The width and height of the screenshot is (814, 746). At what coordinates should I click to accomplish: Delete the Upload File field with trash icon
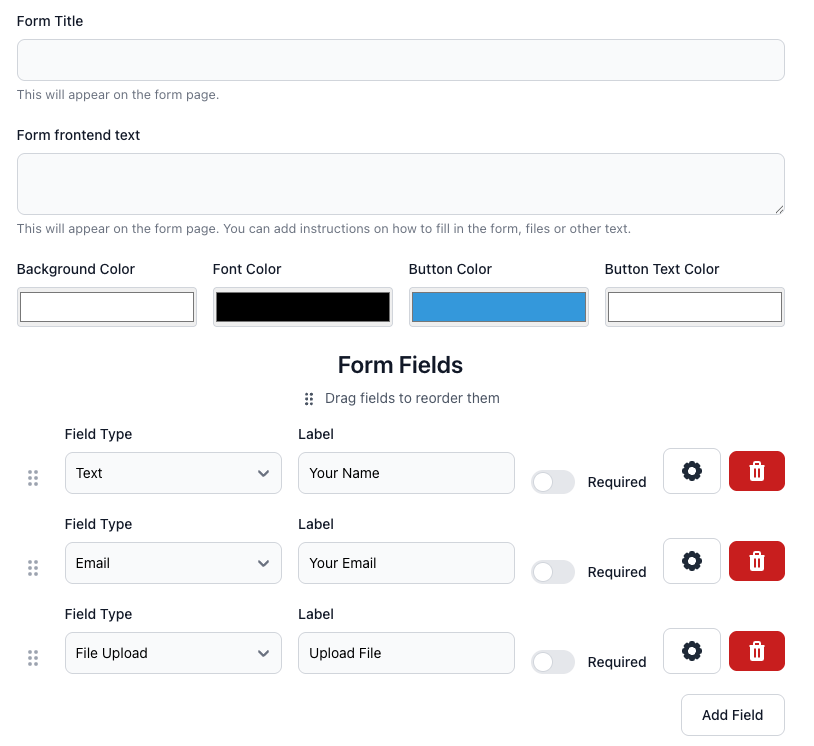tap(756, 651)
